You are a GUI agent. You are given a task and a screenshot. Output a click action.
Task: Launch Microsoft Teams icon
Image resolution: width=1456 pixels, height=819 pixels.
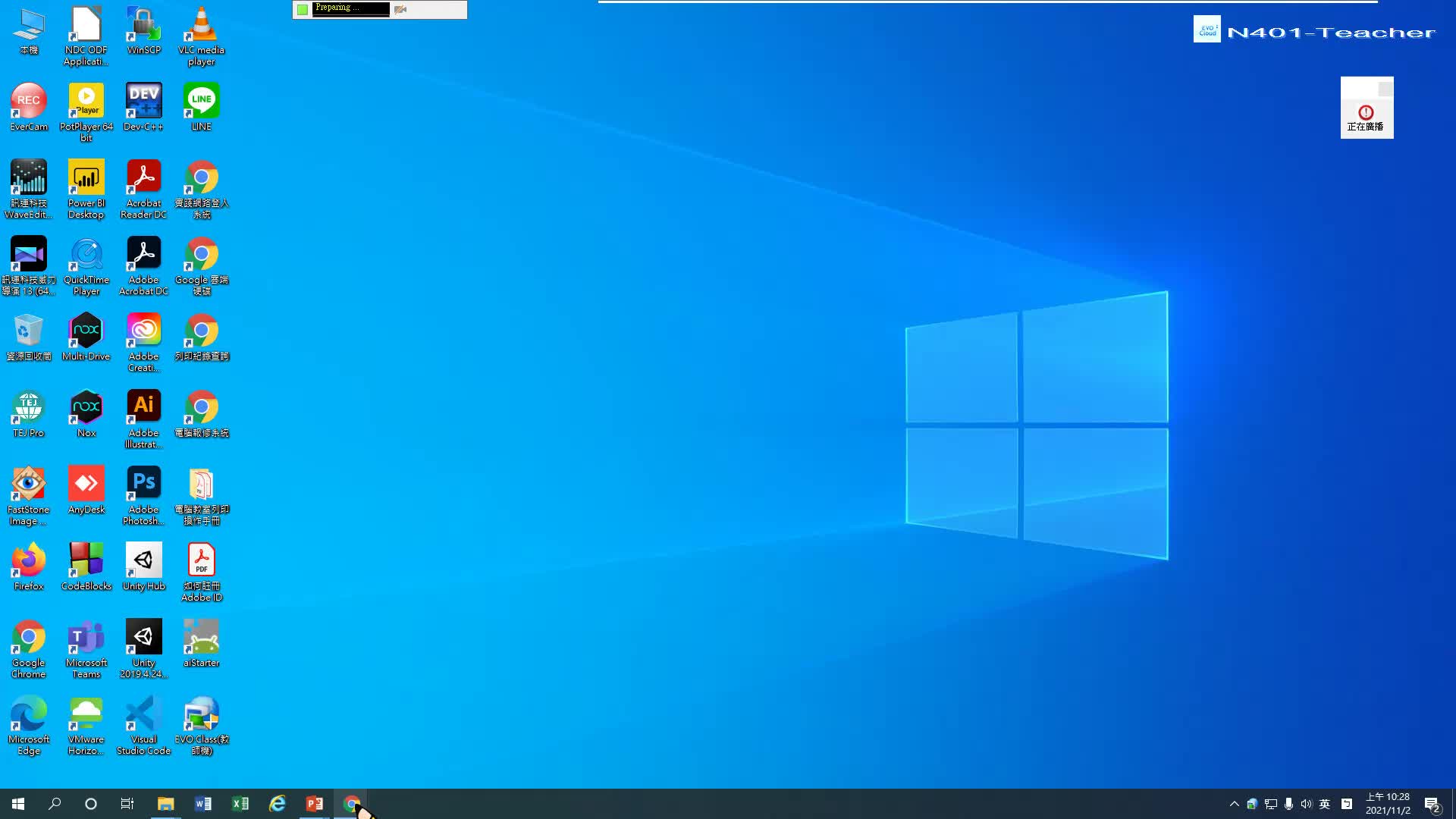coord(86,649)
